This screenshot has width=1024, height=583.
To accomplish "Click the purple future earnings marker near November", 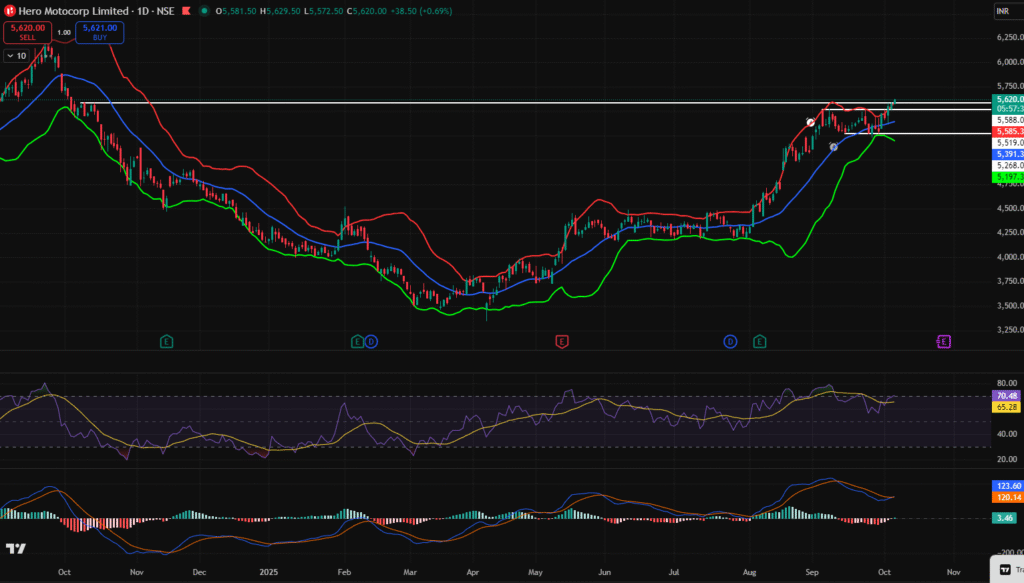I will [x=942, y=342].
